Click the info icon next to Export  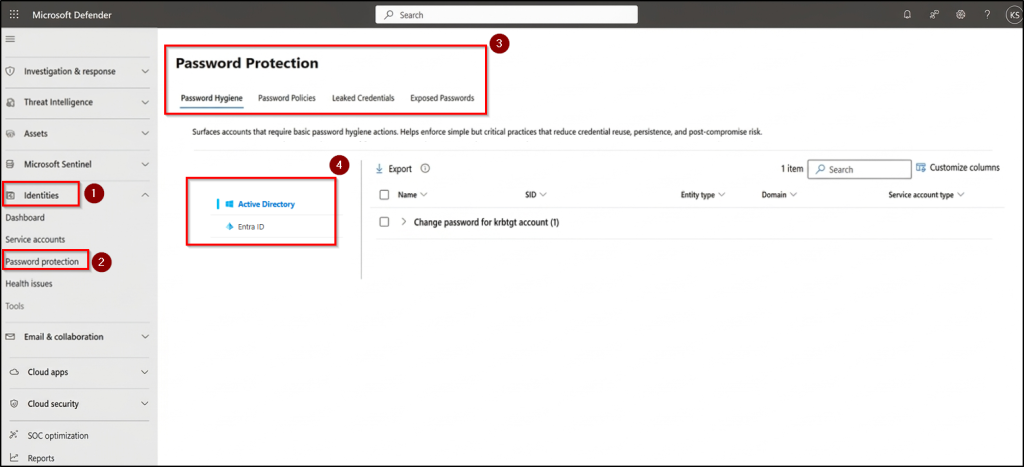click(x=425, y=169)
